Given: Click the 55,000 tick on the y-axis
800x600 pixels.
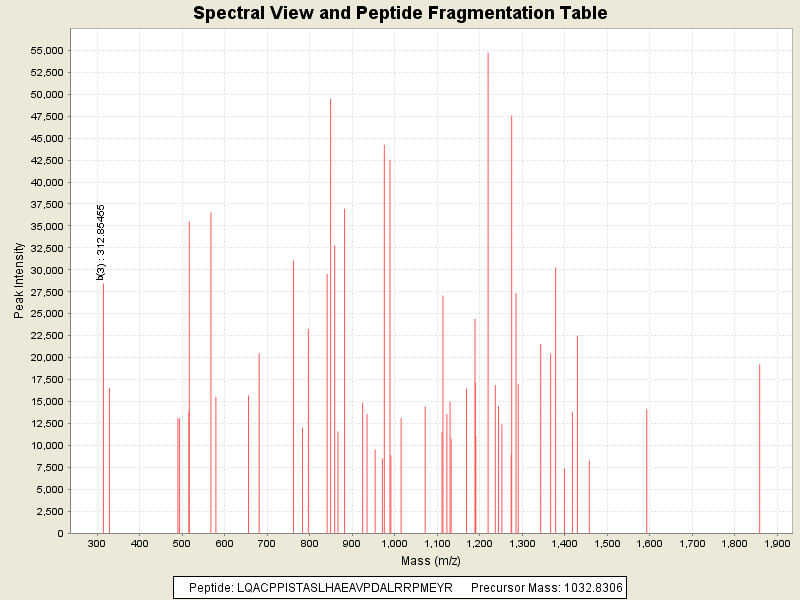Looking at the screenshot, I should click(x=46, y=50).
